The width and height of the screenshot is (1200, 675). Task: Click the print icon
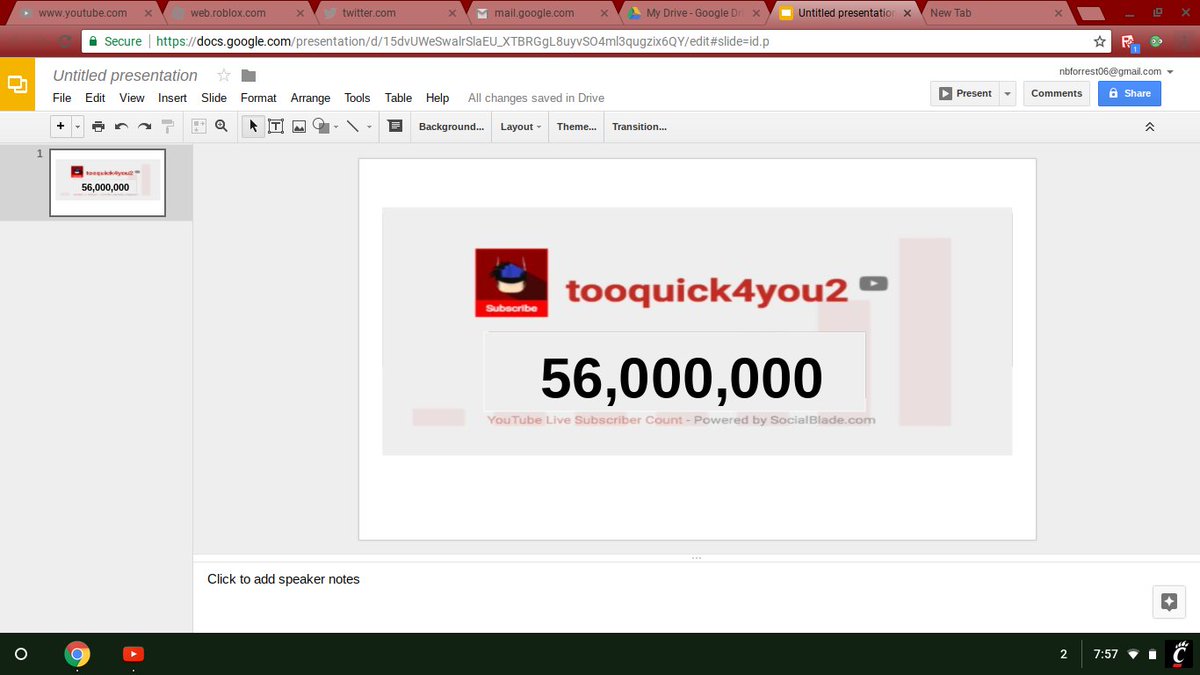98,127
